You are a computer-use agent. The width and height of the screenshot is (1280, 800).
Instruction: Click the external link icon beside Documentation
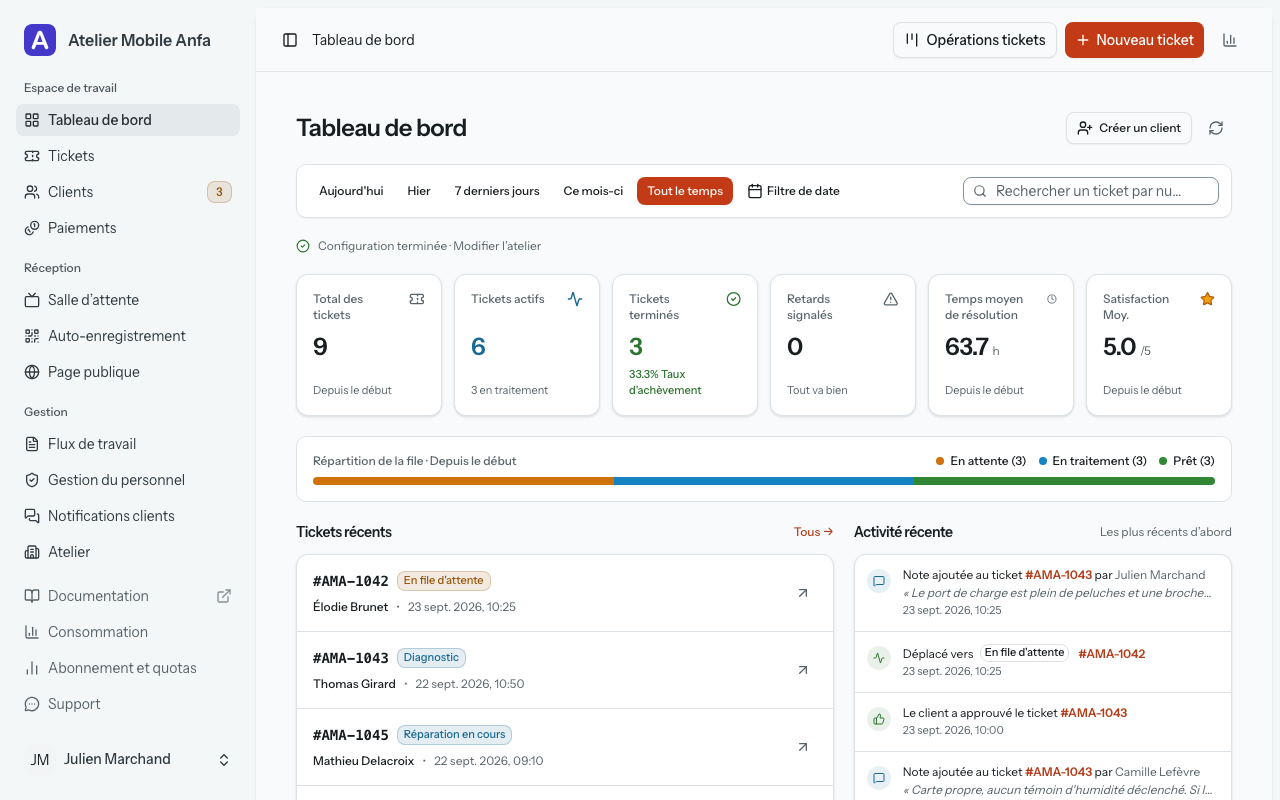pyautogui.click(x=224, y=596)
